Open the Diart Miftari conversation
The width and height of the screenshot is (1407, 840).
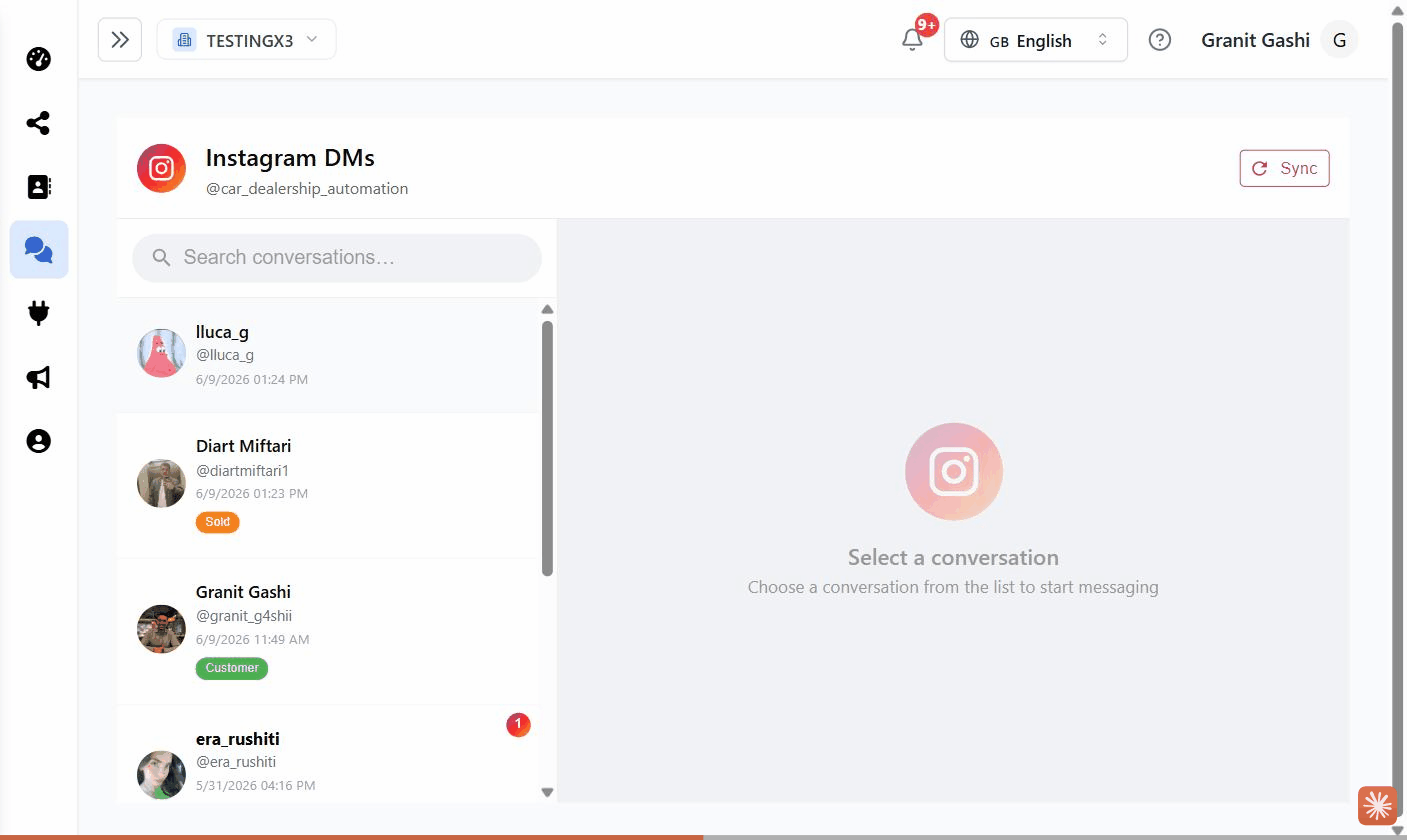click(328, 485)
